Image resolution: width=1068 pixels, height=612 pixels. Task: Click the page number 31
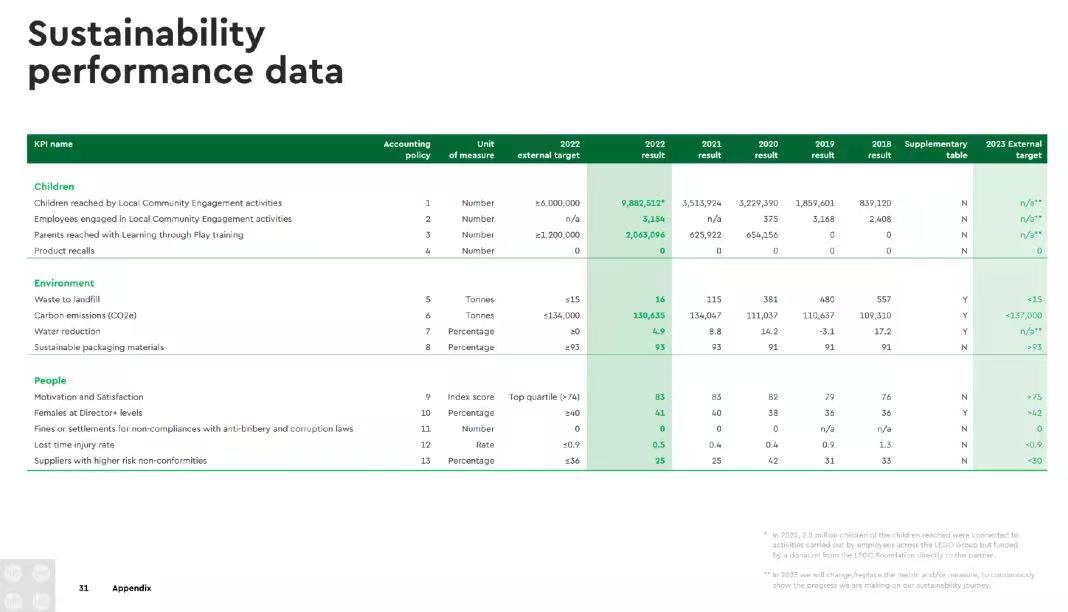[84, 588]
